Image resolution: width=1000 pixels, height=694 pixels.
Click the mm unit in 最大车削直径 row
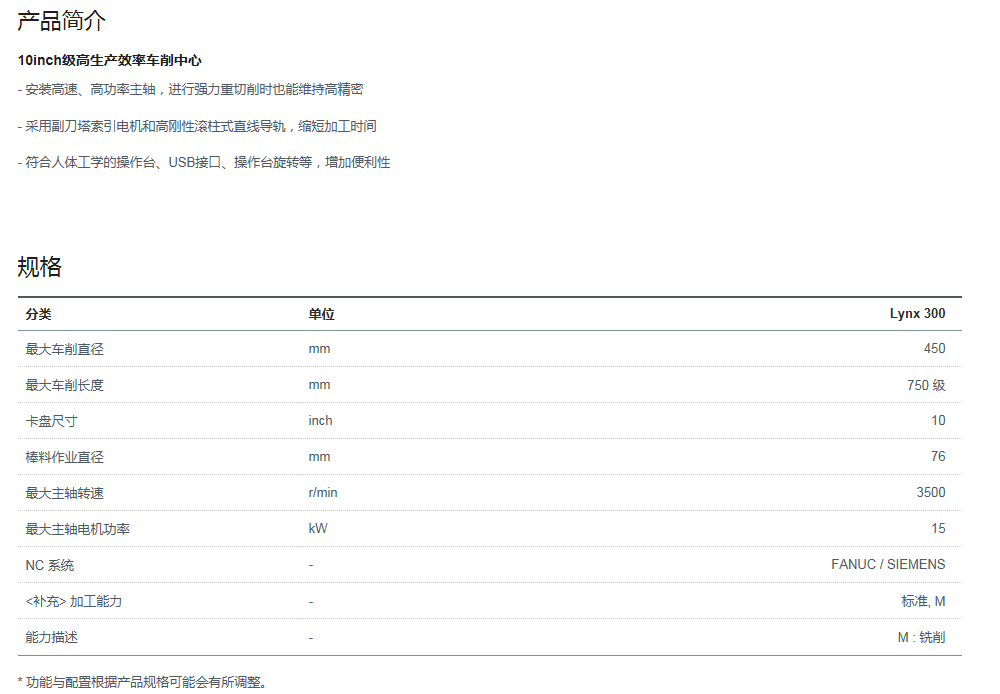pos(320,349)
